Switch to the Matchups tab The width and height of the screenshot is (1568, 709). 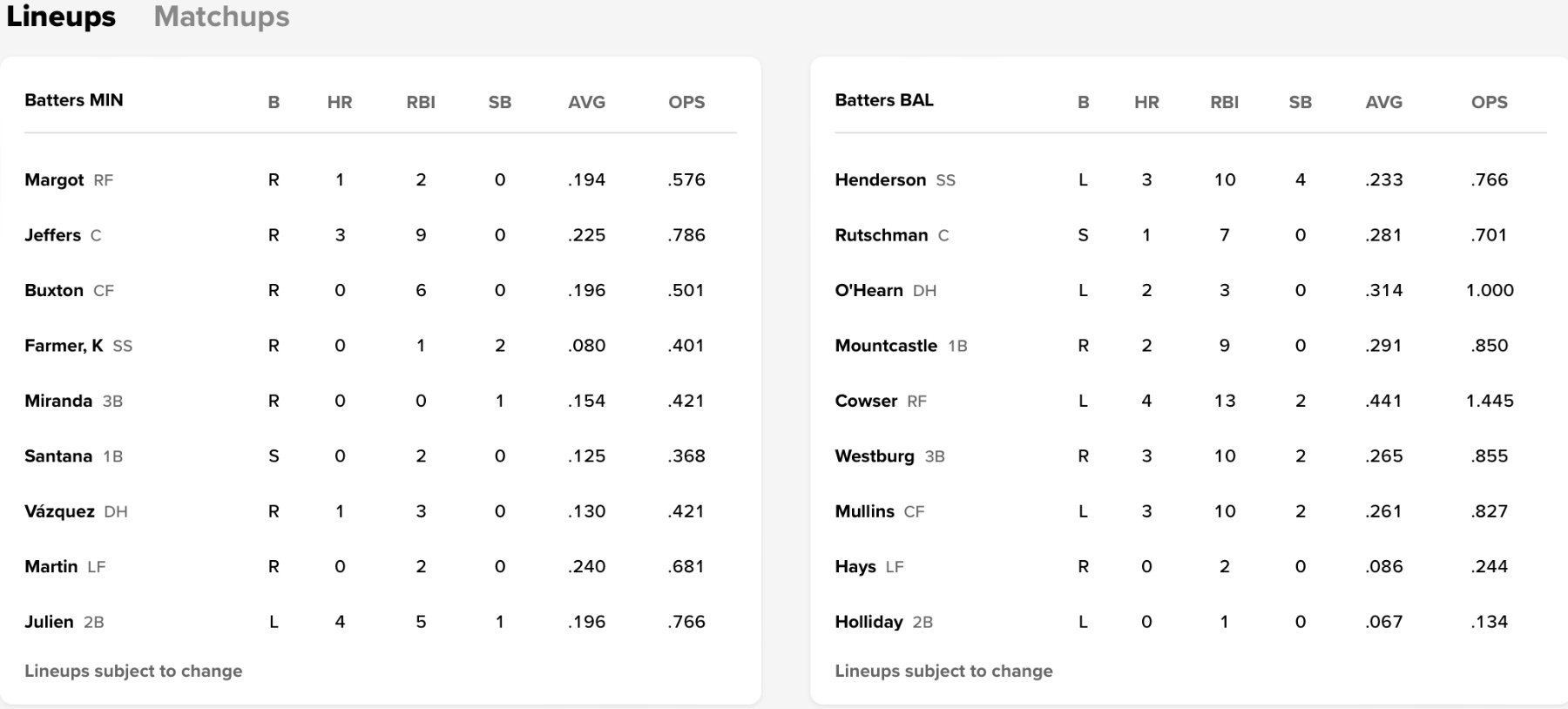[221, 17]
